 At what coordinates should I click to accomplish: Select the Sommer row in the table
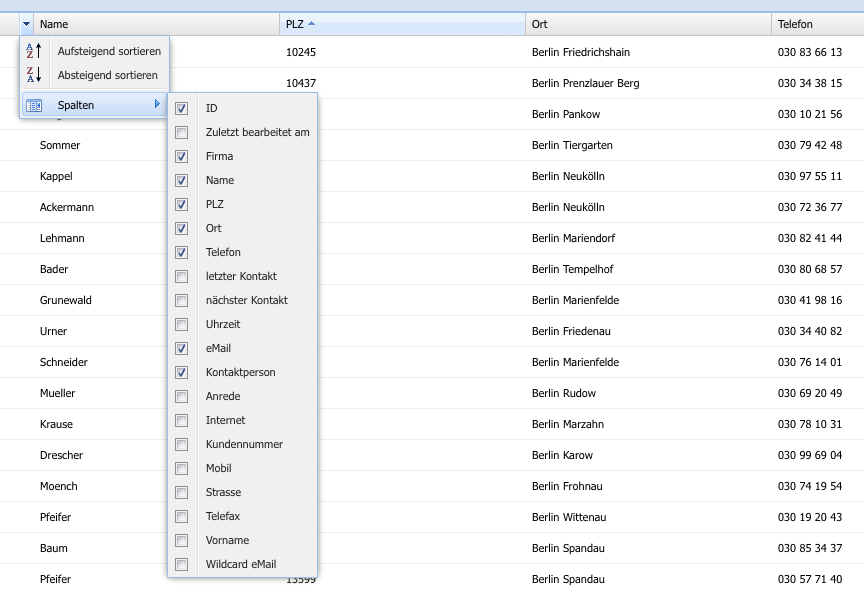tap(60, 145)
